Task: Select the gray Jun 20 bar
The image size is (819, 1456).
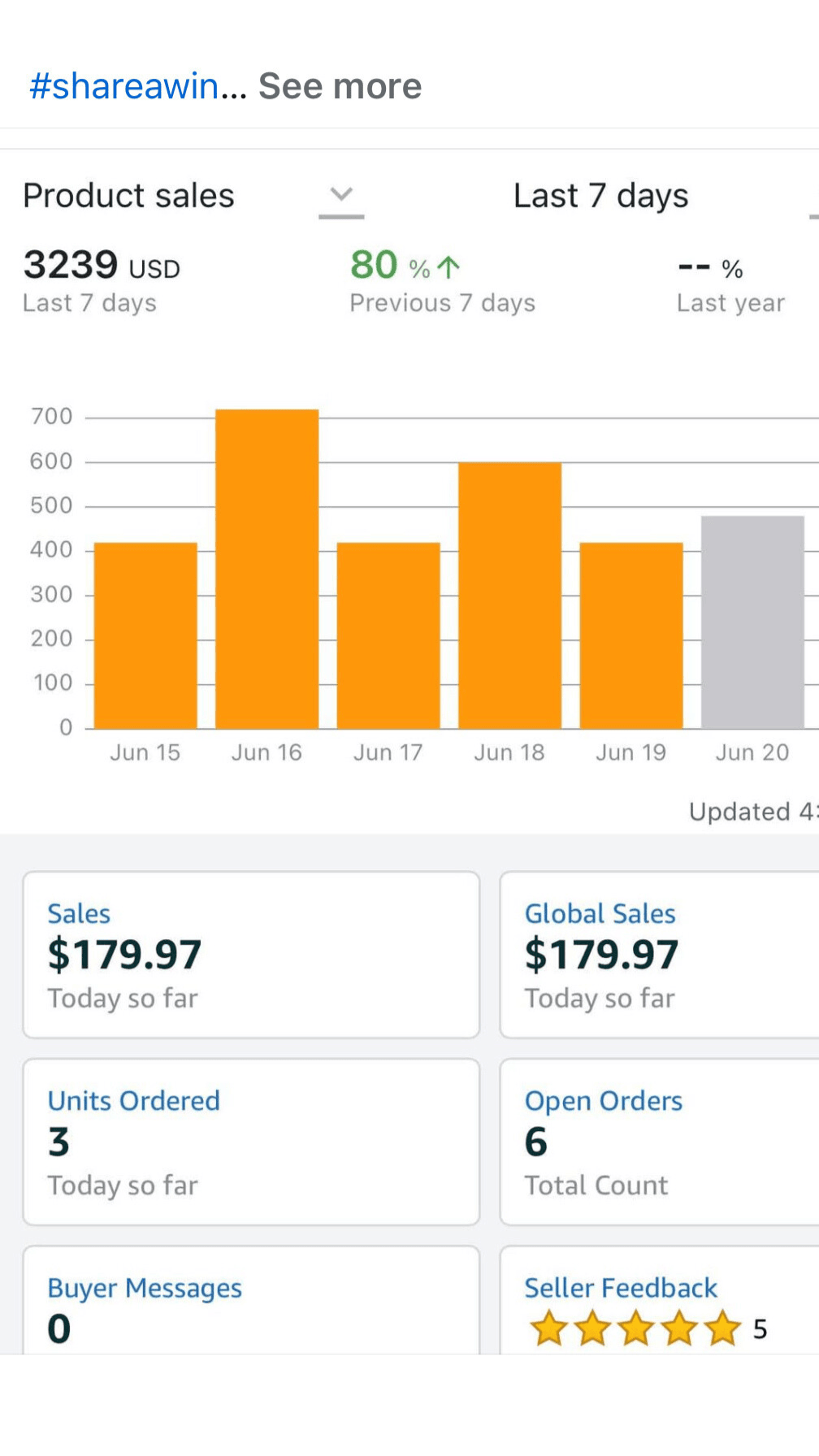Action: [752, 622]
